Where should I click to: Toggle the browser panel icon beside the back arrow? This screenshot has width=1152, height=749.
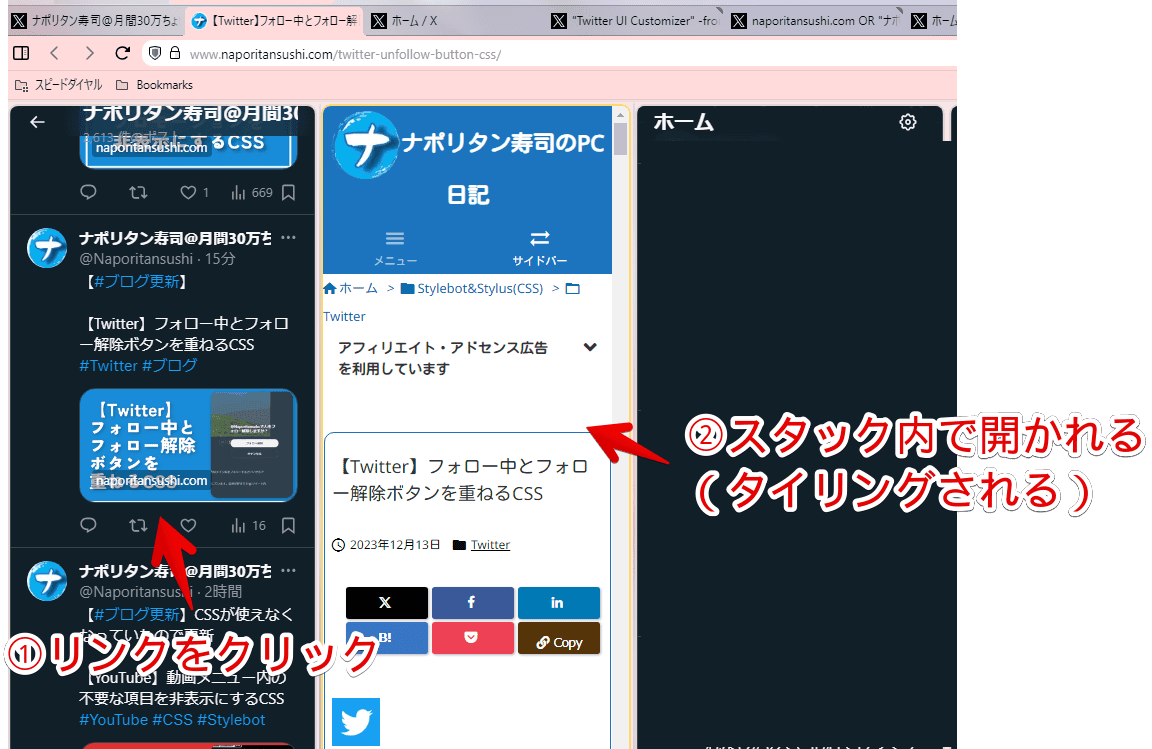pyautogui.click(x=21, y=53)
